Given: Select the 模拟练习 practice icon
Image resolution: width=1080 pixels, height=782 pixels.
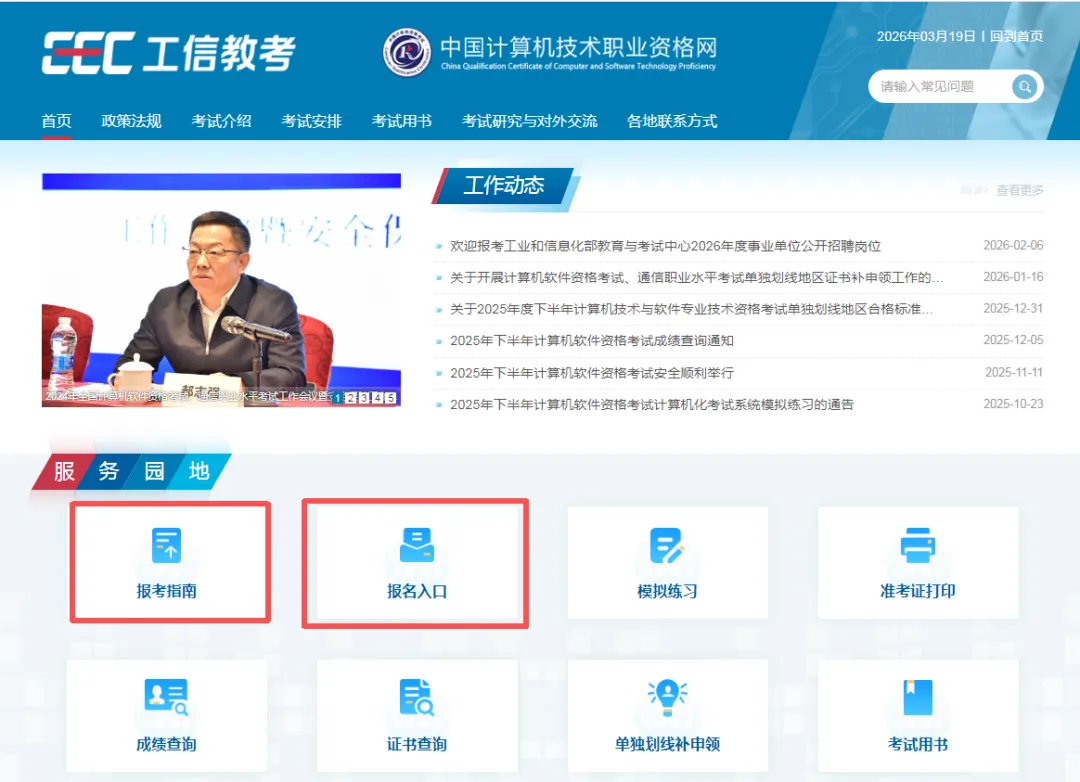Looking at the screenshot, I should pos(667,561).
